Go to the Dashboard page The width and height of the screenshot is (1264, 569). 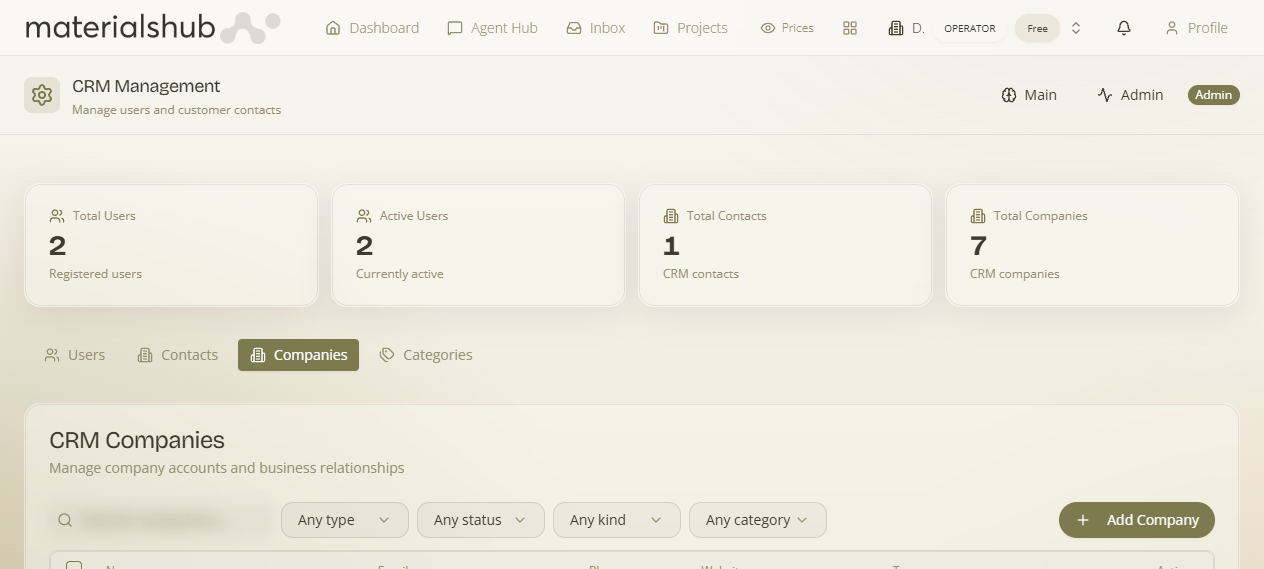tap(372, 28)
